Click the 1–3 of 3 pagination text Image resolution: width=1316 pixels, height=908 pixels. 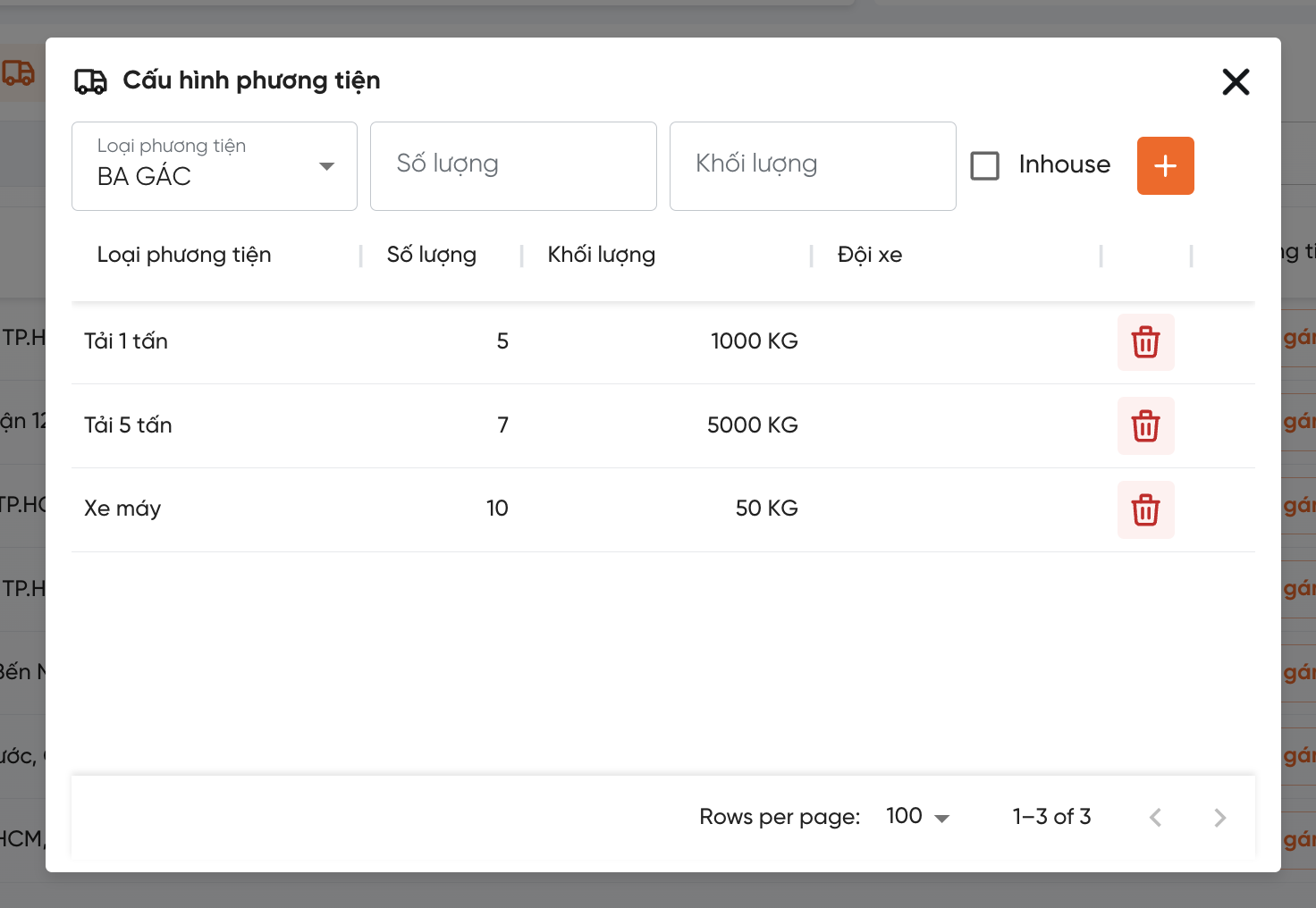pyautogui.click(x=1051, y=817)
